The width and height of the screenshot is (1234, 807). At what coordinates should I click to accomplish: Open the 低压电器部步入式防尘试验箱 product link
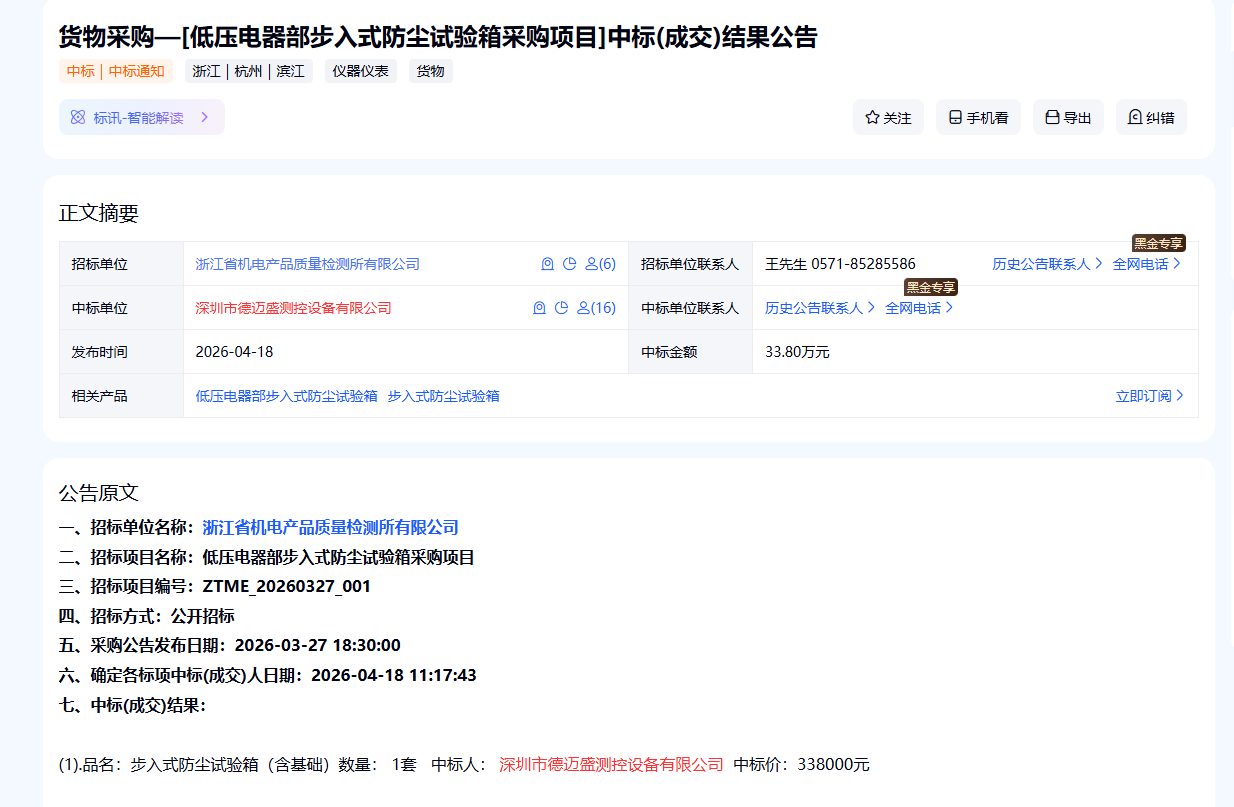click(x=287, y=396)
